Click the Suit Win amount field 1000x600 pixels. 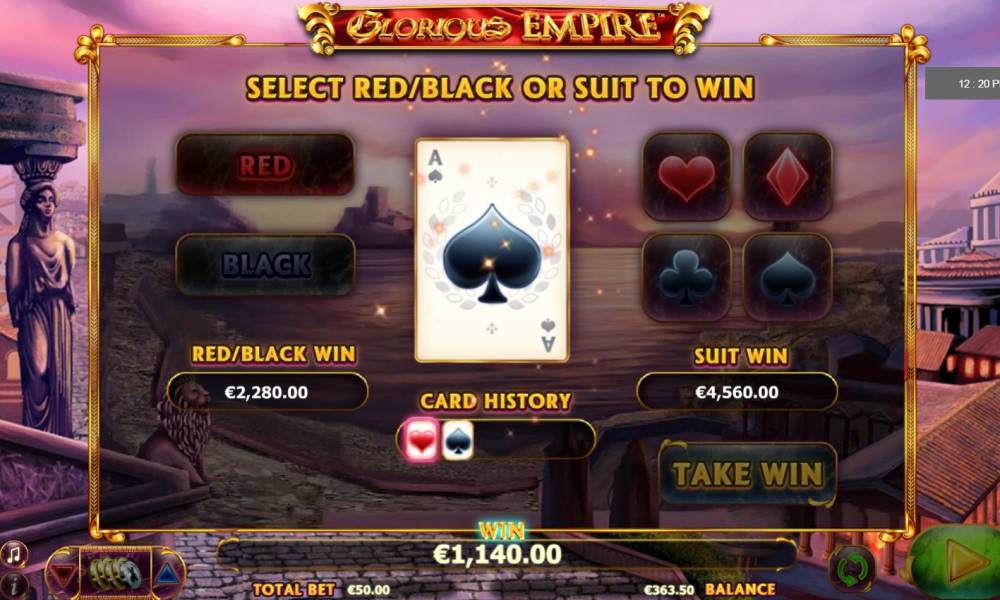pos(737,391)
